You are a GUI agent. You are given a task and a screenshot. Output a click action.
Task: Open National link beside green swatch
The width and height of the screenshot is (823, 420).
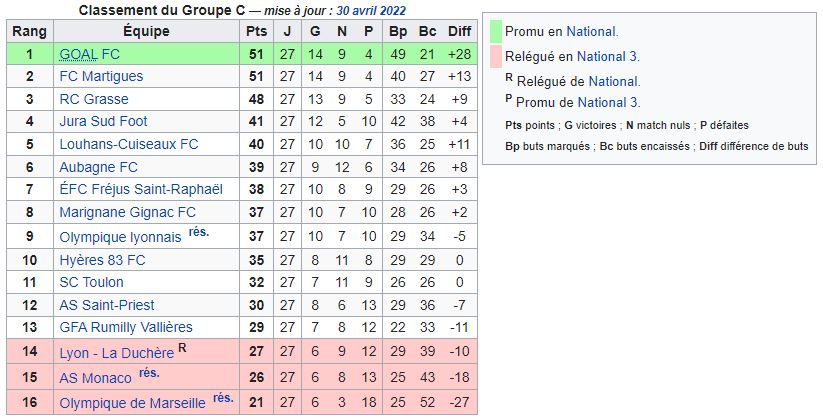592,32
